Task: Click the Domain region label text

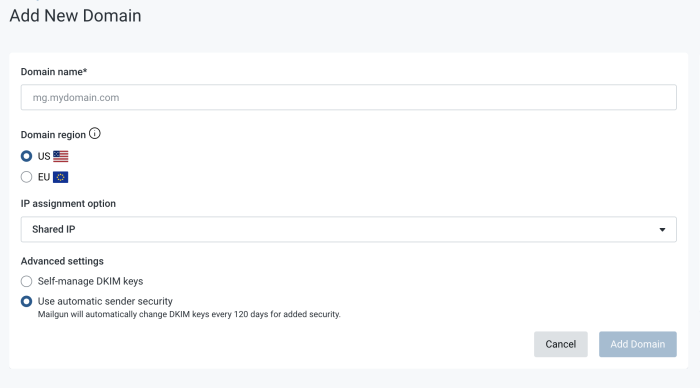Action: [x=53, y=135]
